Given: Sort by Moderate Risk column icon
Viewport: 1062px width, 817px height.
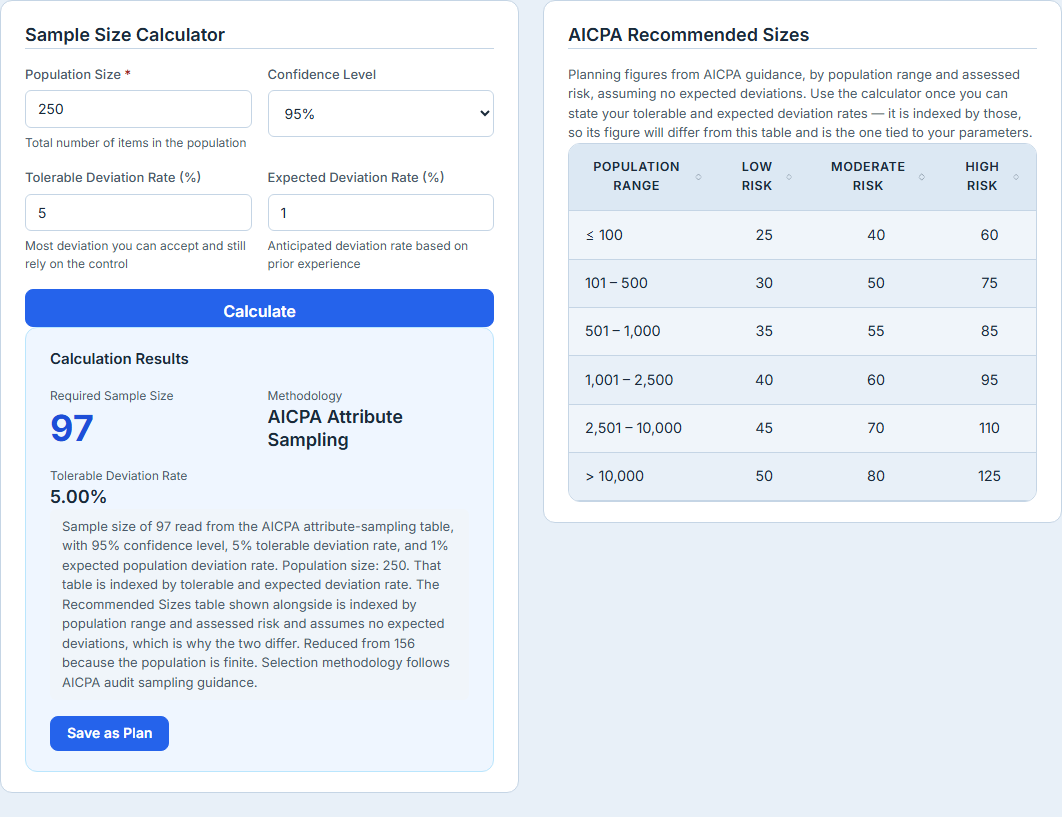Looking at the screenshot, I should [x=922, y=177].
